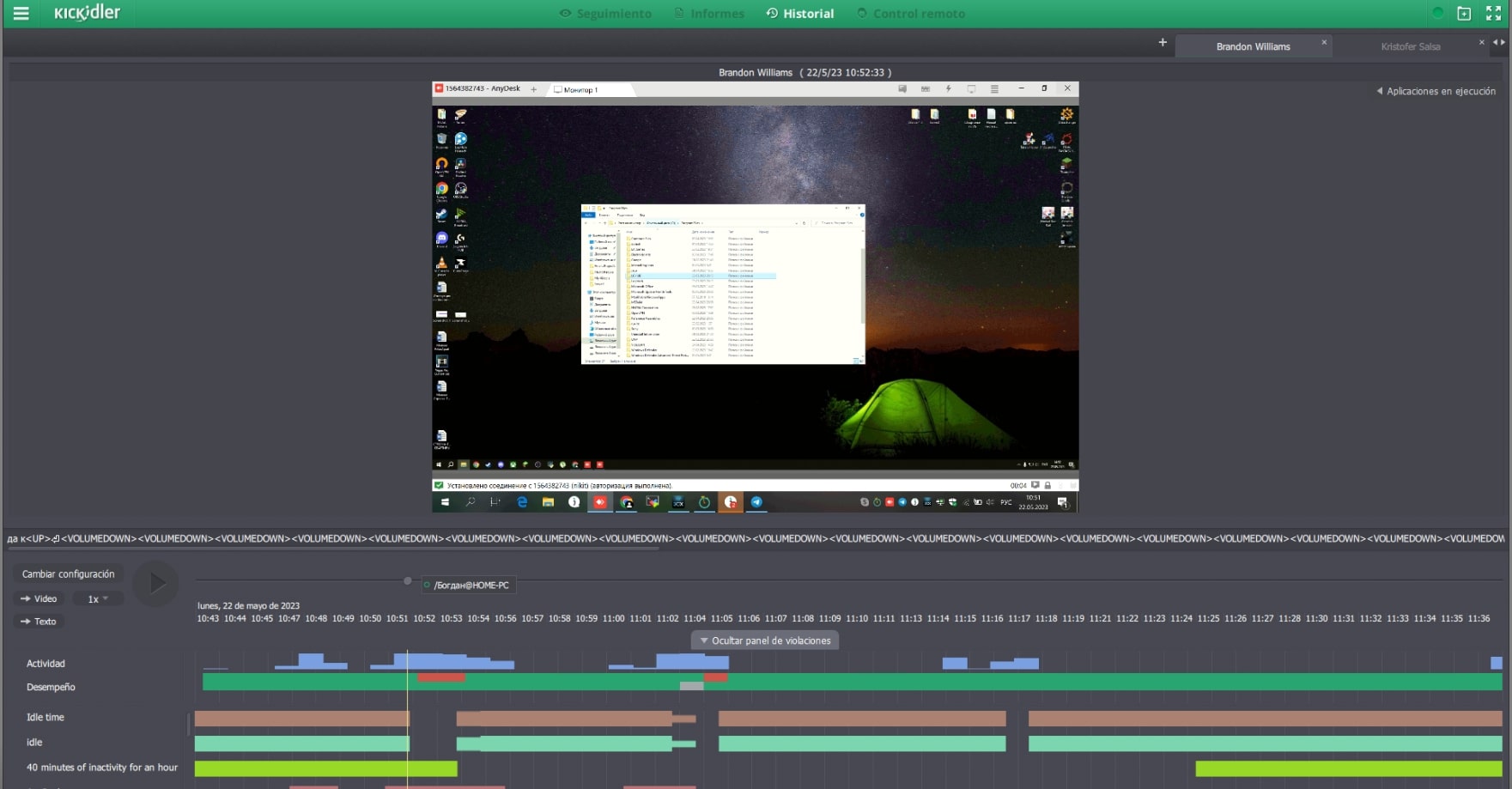Image resolution: width=1512 pixels, height=789 pixels.
Task: Click Brandon Williams timestamp header text
Action: click(x=805, y=72)
